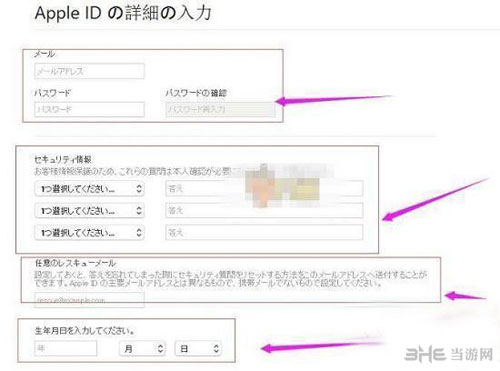
Task: Focus the パスワード password input field
Action: 89,109
